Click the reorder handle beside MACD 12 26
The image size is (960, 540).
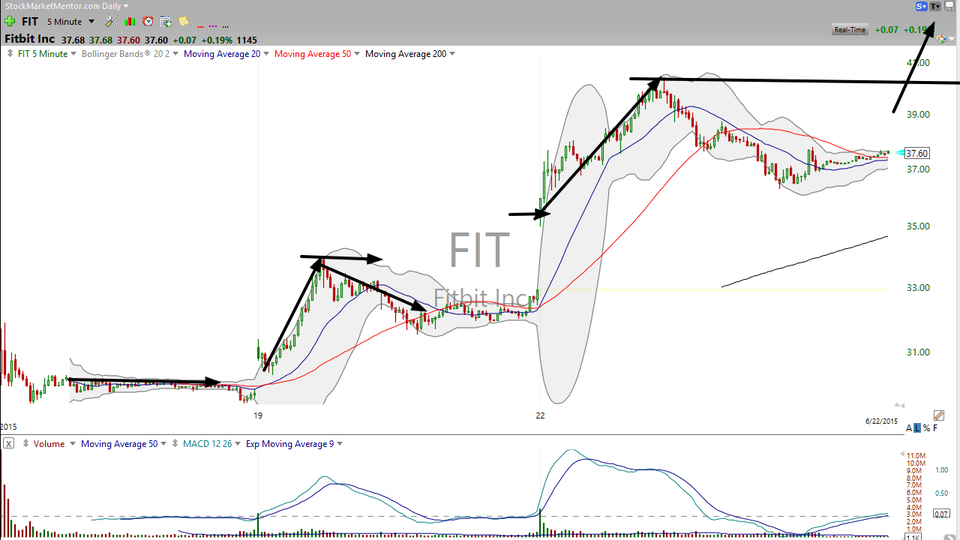pos(176,443)
